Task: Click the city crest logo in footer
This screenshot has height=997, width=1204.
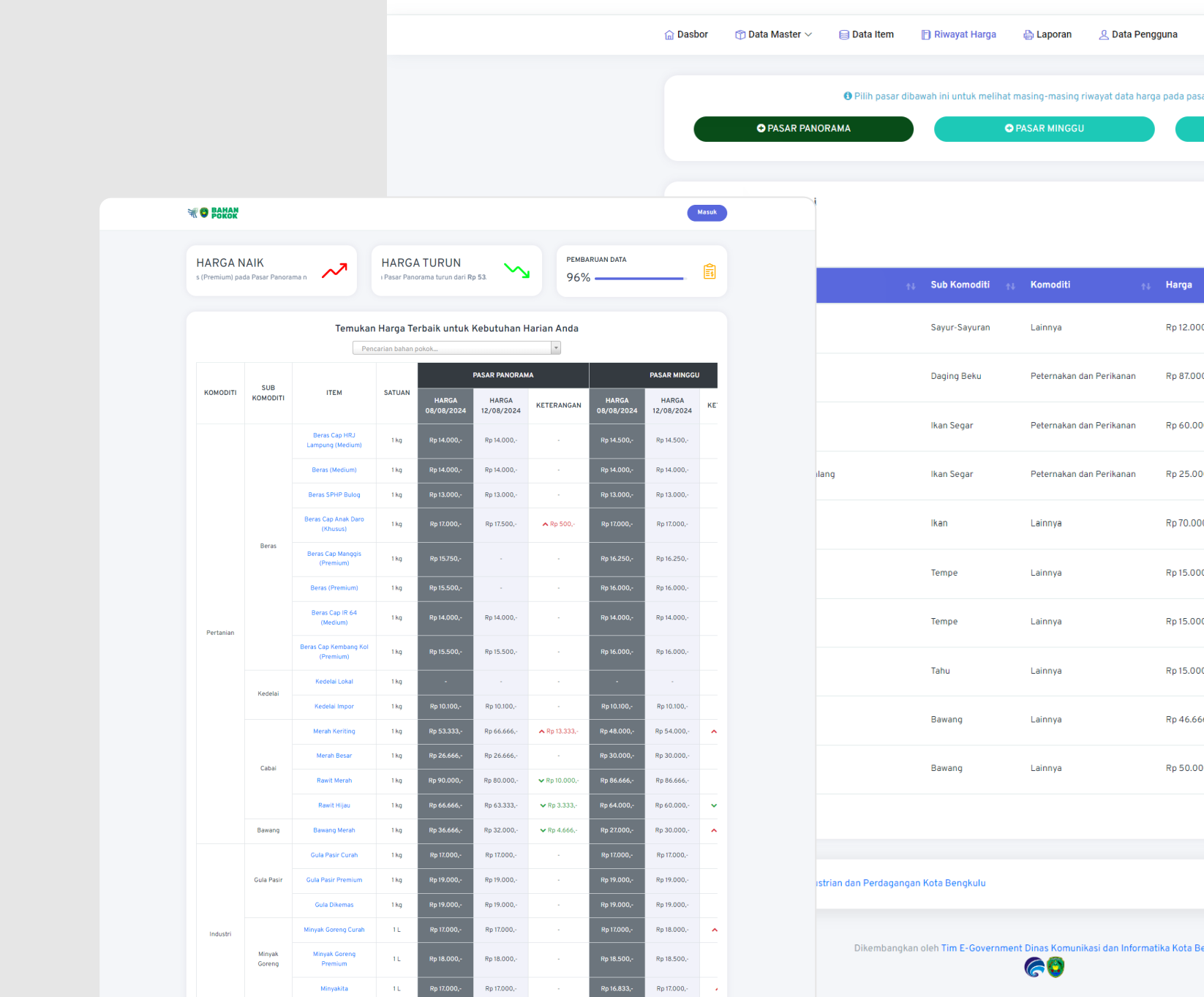Action: [1056, 968]
